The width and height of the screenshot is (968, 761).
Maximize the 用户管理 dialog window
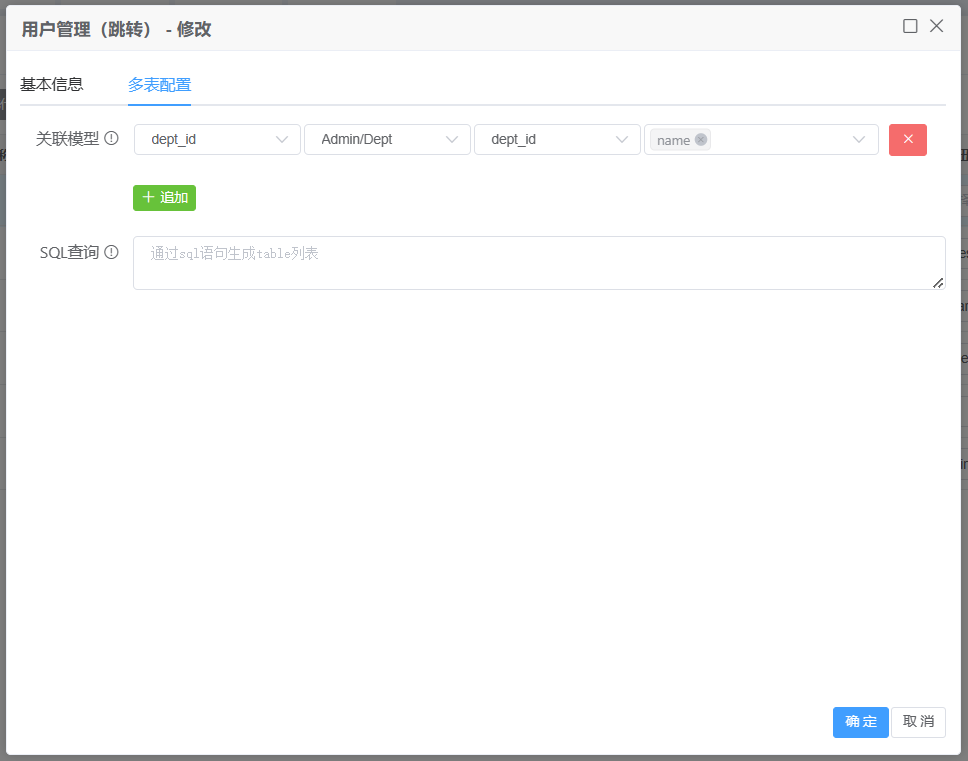(x=910, y=27)
